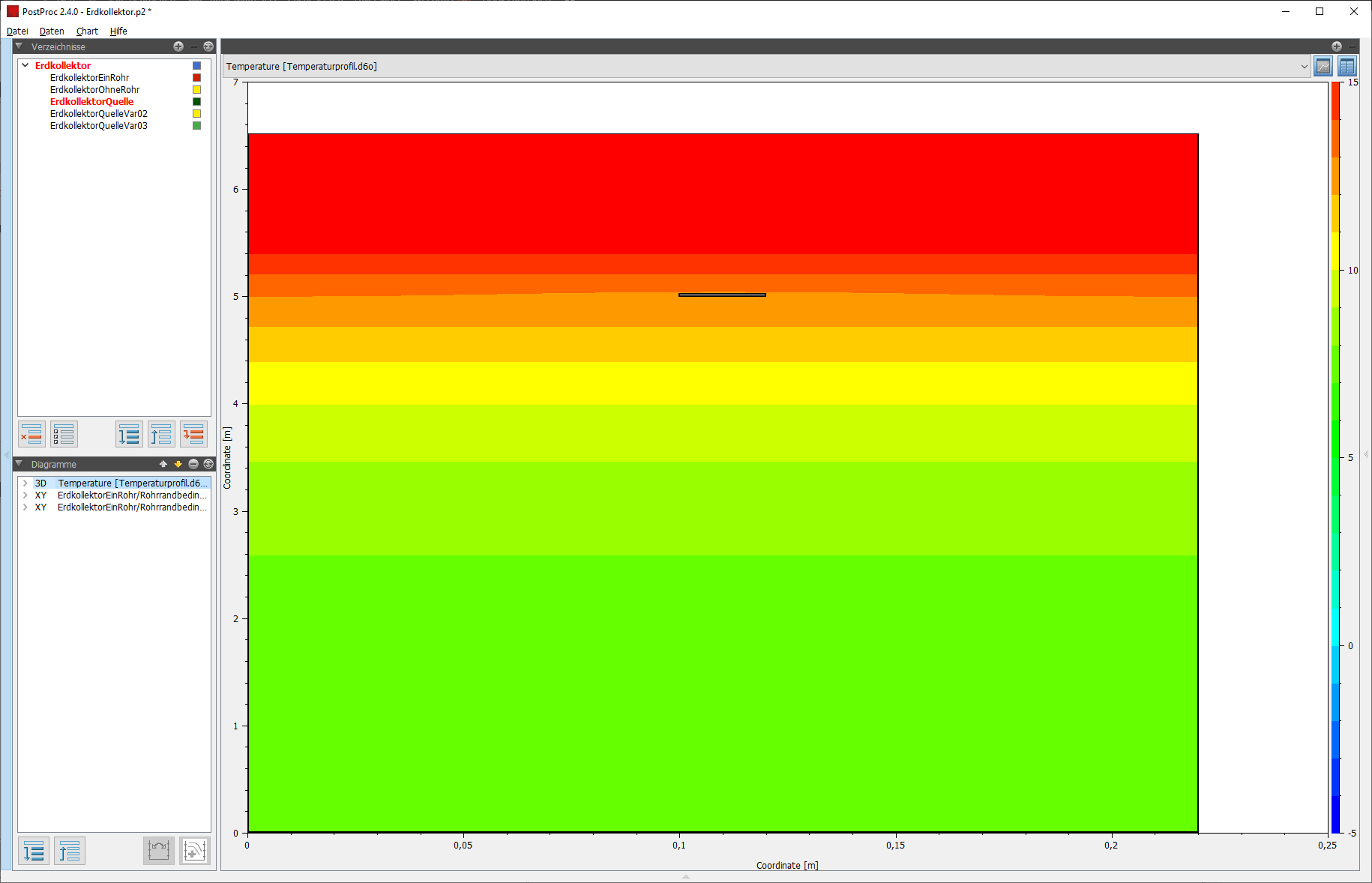Switch to chart view mode icon

1323,66
